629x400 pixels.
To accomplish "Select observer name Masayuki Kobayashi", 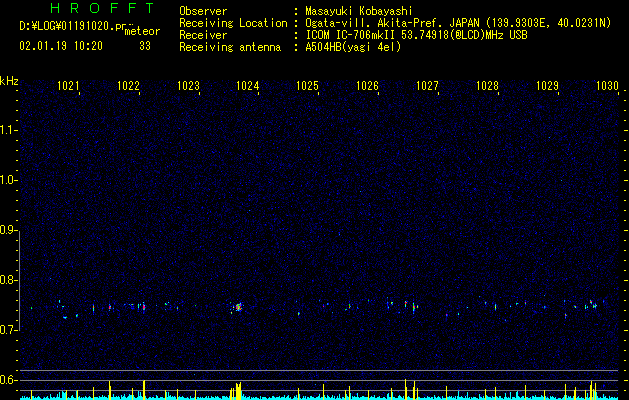I will point(359,11).
